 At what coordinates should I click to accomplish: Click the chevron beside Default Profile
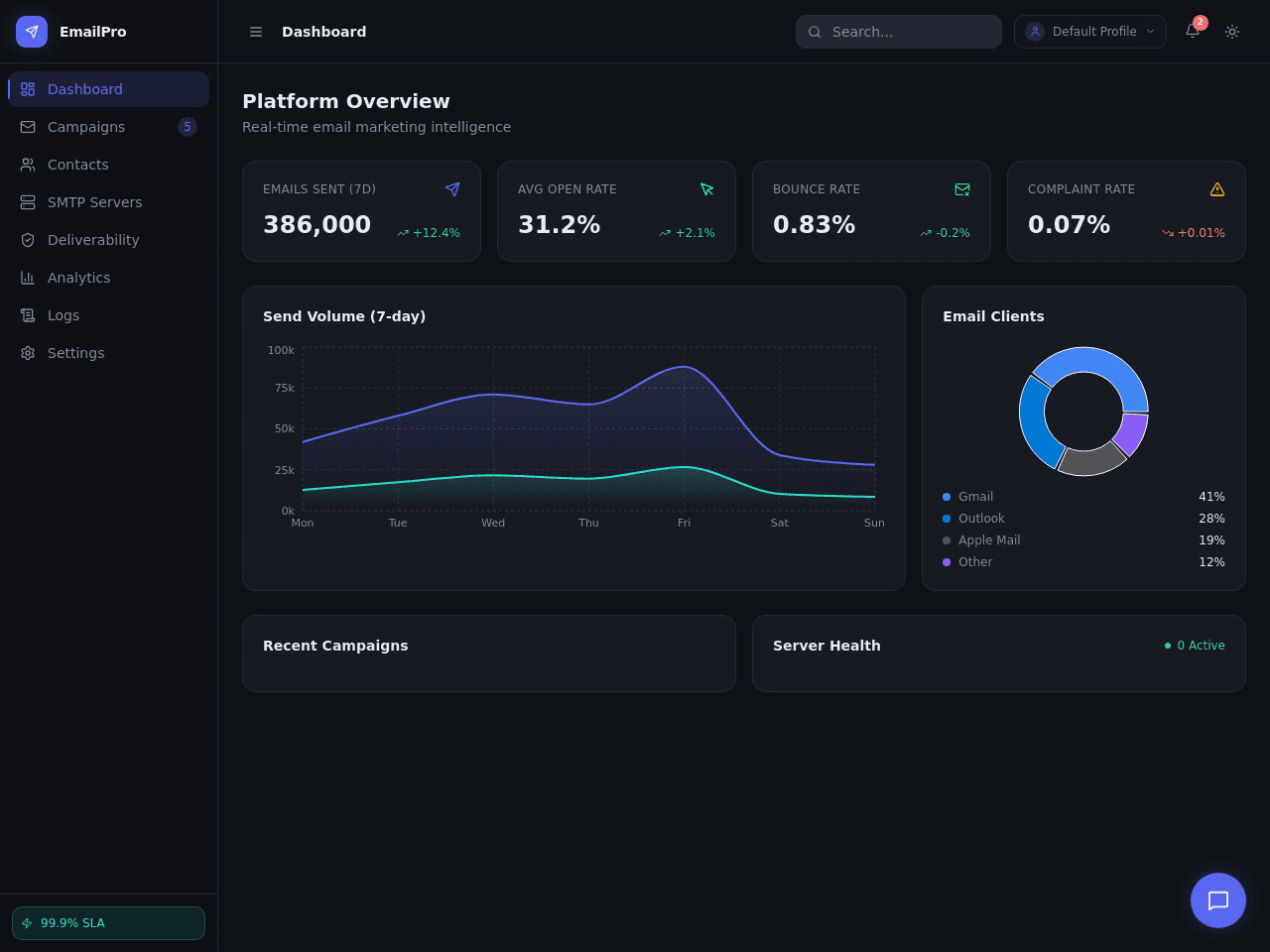pos(1151,32)
